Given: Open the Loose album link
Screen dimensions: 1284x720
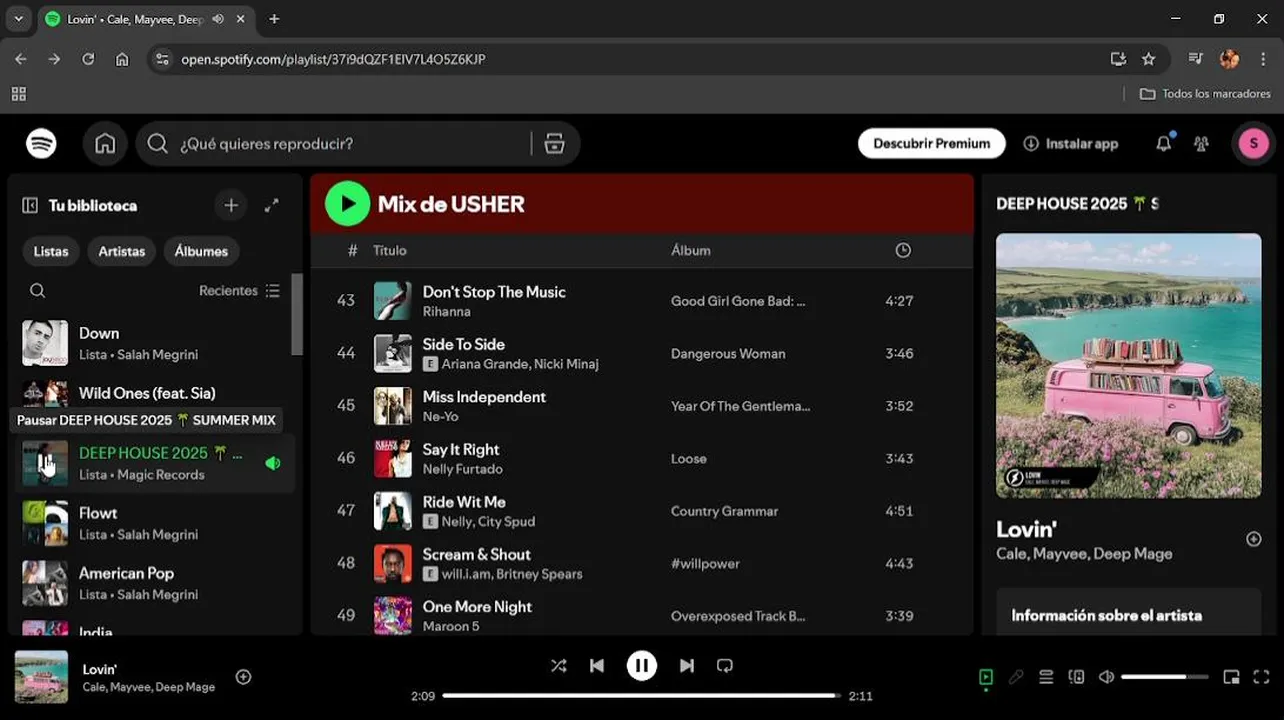Looking at the screenshot, I should [689, 459].
